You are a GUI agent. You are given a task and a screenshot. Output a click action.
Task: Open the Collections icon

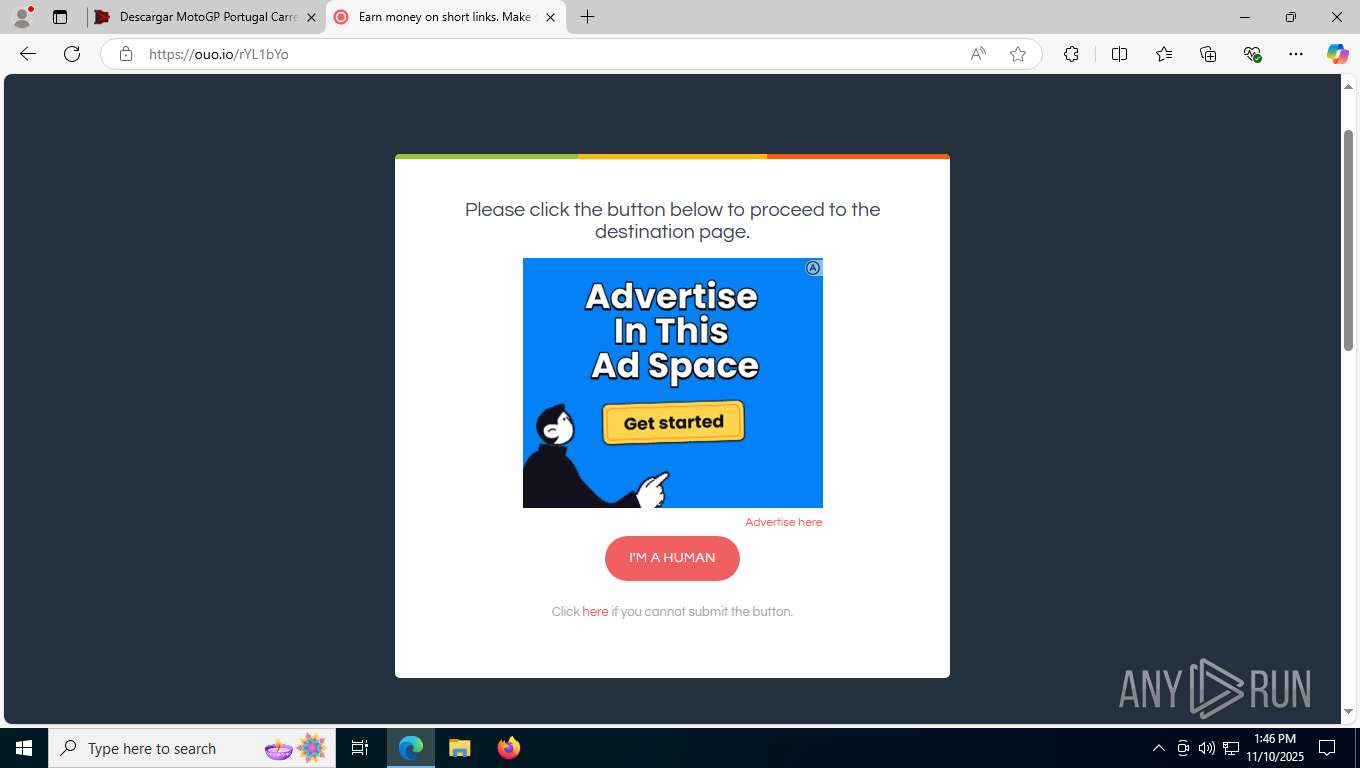pos(1208,54)
